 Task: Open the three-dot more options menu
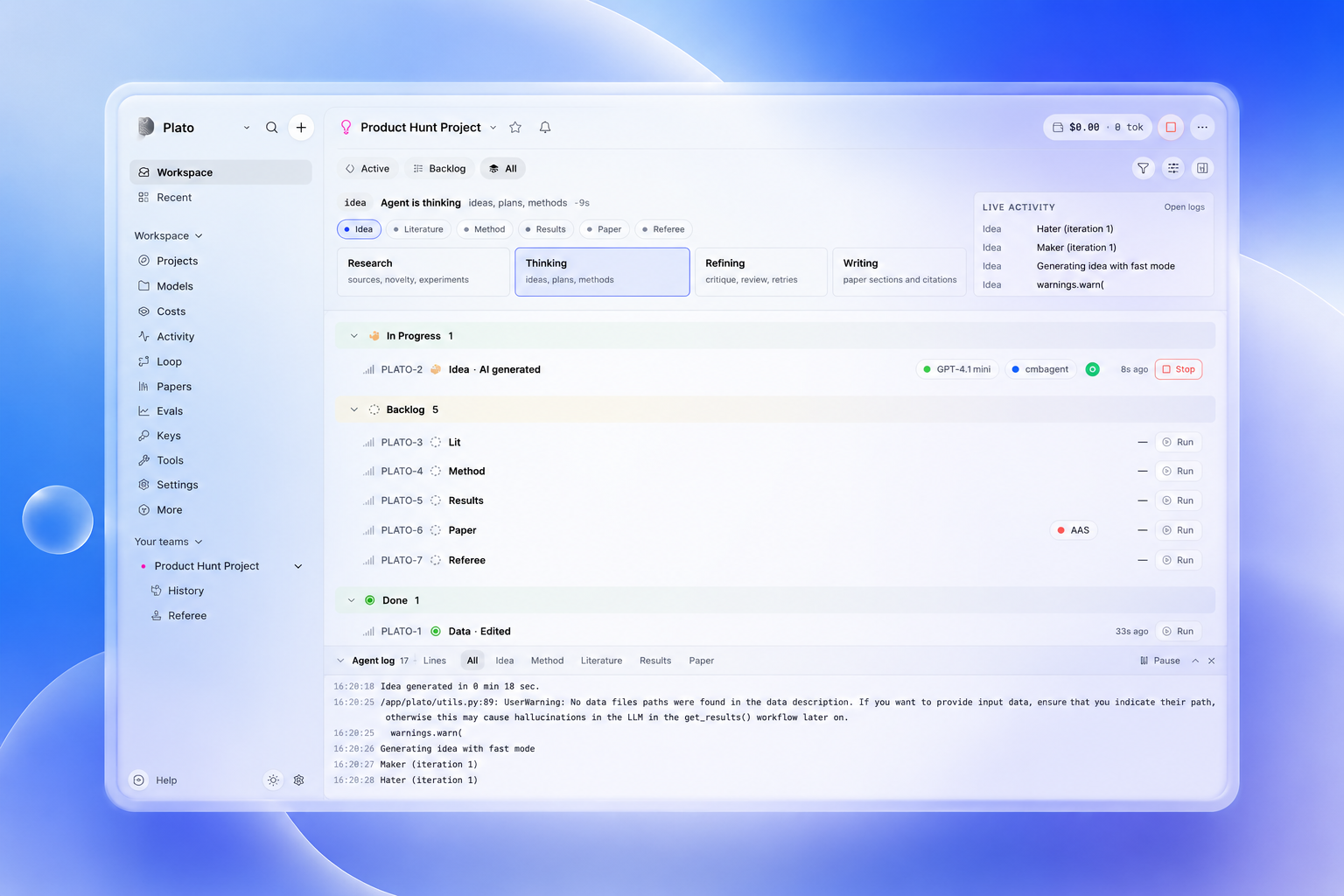(x=1202, y=128)
